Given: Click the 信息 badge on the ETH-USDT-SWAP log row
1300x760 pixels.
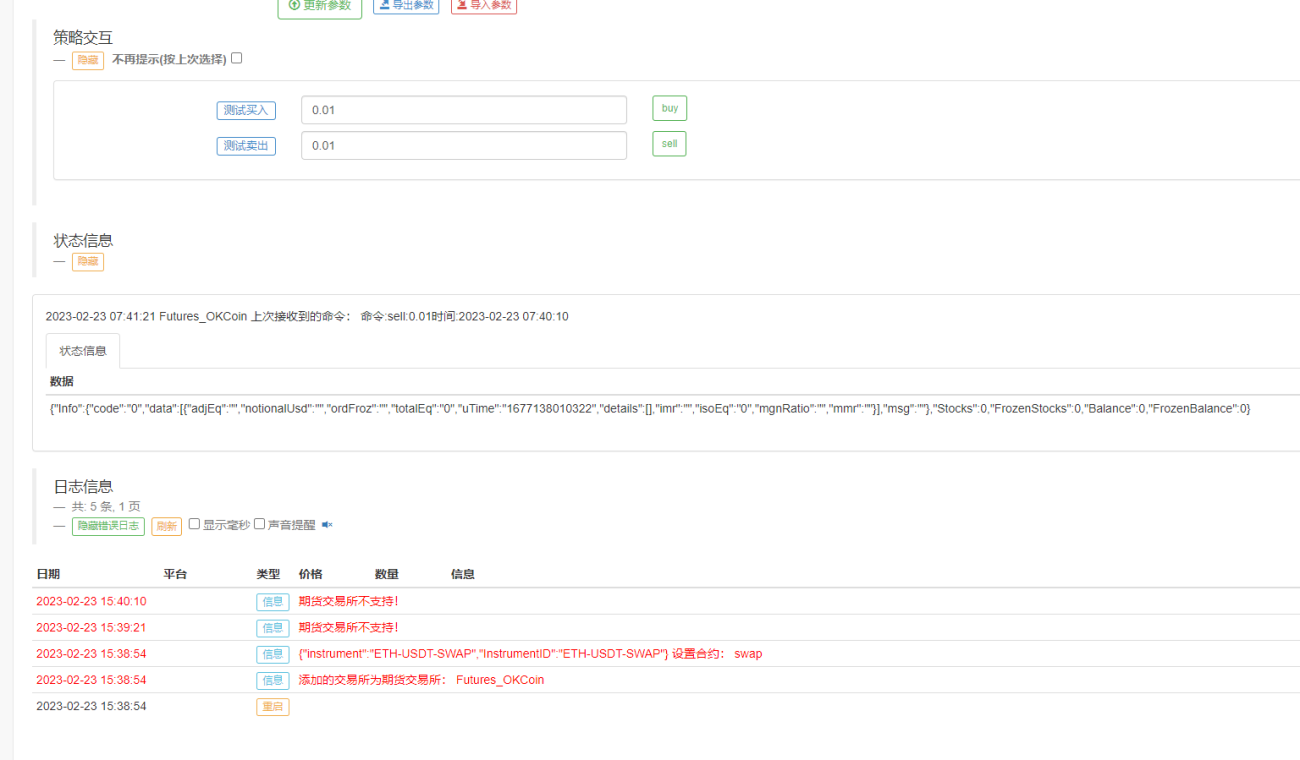Looking at the screenshot, I should 272,654.
